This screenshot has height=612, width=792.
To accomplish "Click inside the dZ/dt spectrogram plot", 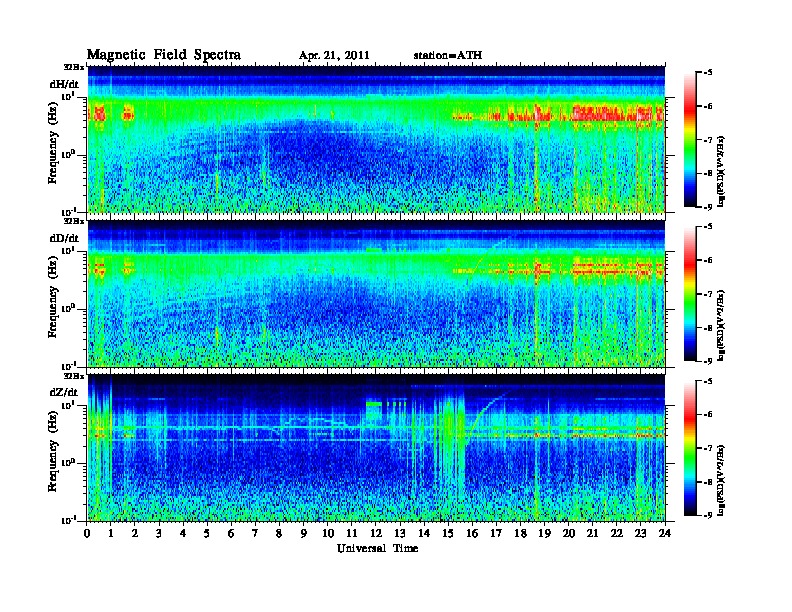I will click(x=376, y=448).
